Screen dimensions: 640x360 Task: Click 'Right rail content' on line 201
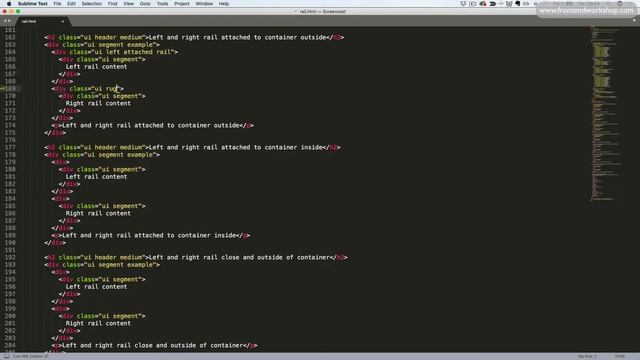[x=98, y=324]
